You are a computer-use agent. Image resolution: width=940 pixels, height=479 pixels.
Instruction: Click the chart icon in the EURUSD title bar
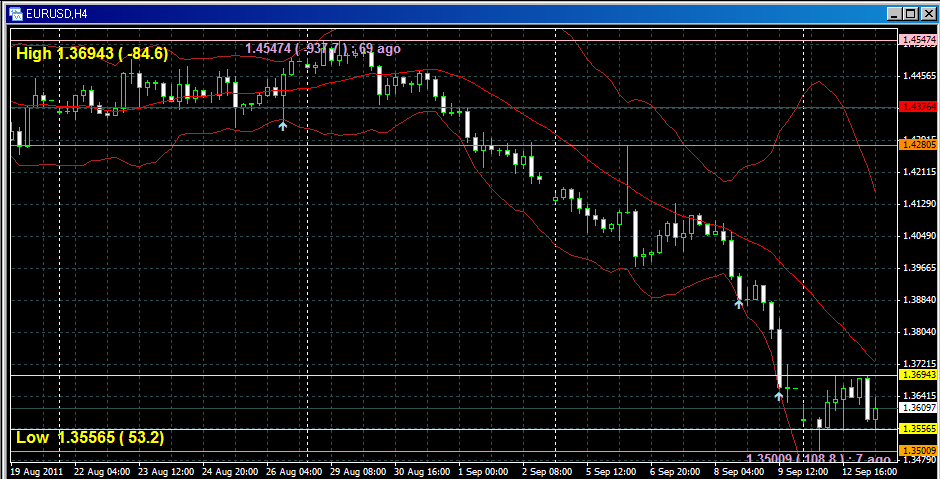[x=15, y=14]
